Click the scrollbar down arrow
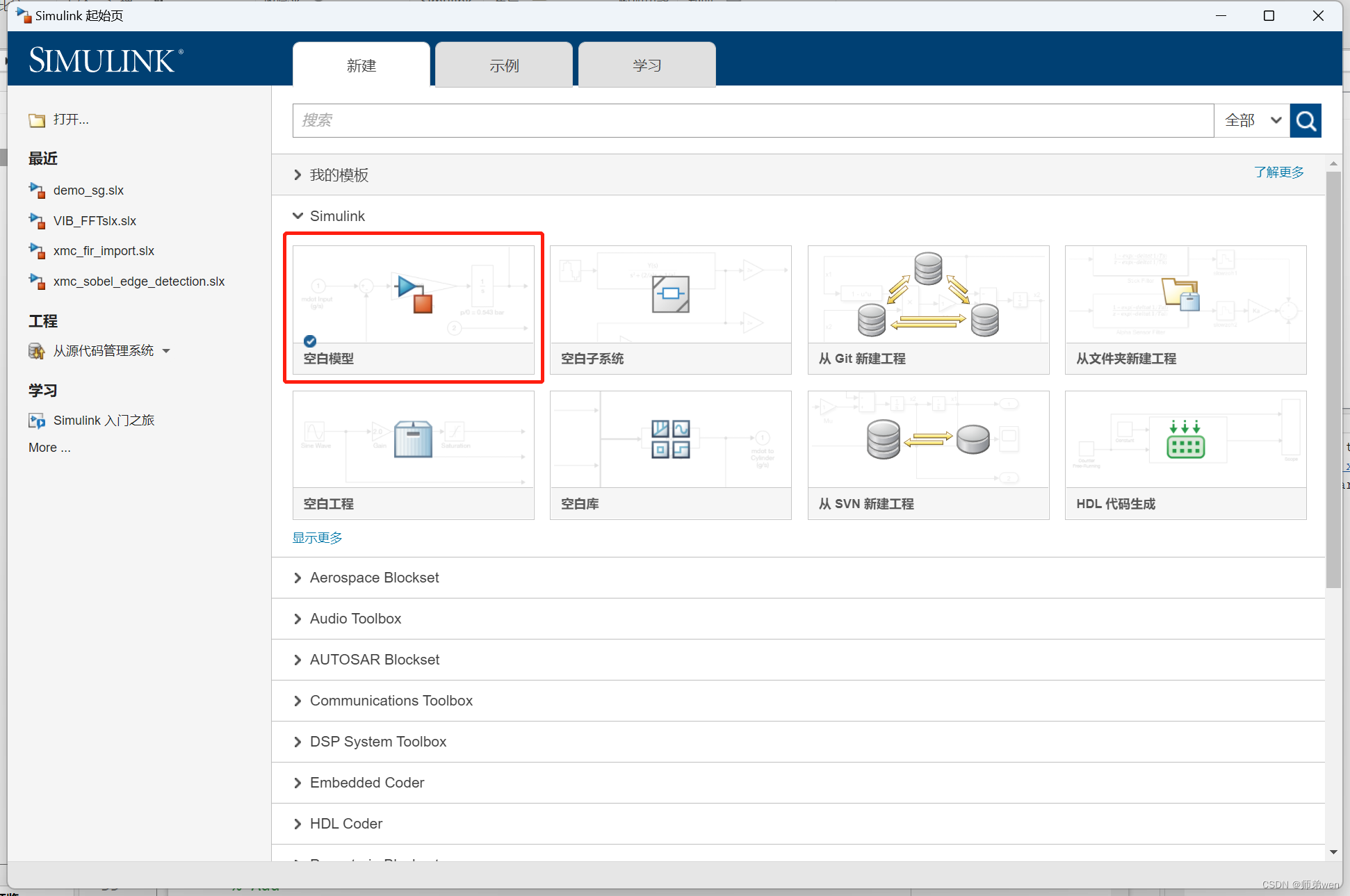 [1333, 852]
